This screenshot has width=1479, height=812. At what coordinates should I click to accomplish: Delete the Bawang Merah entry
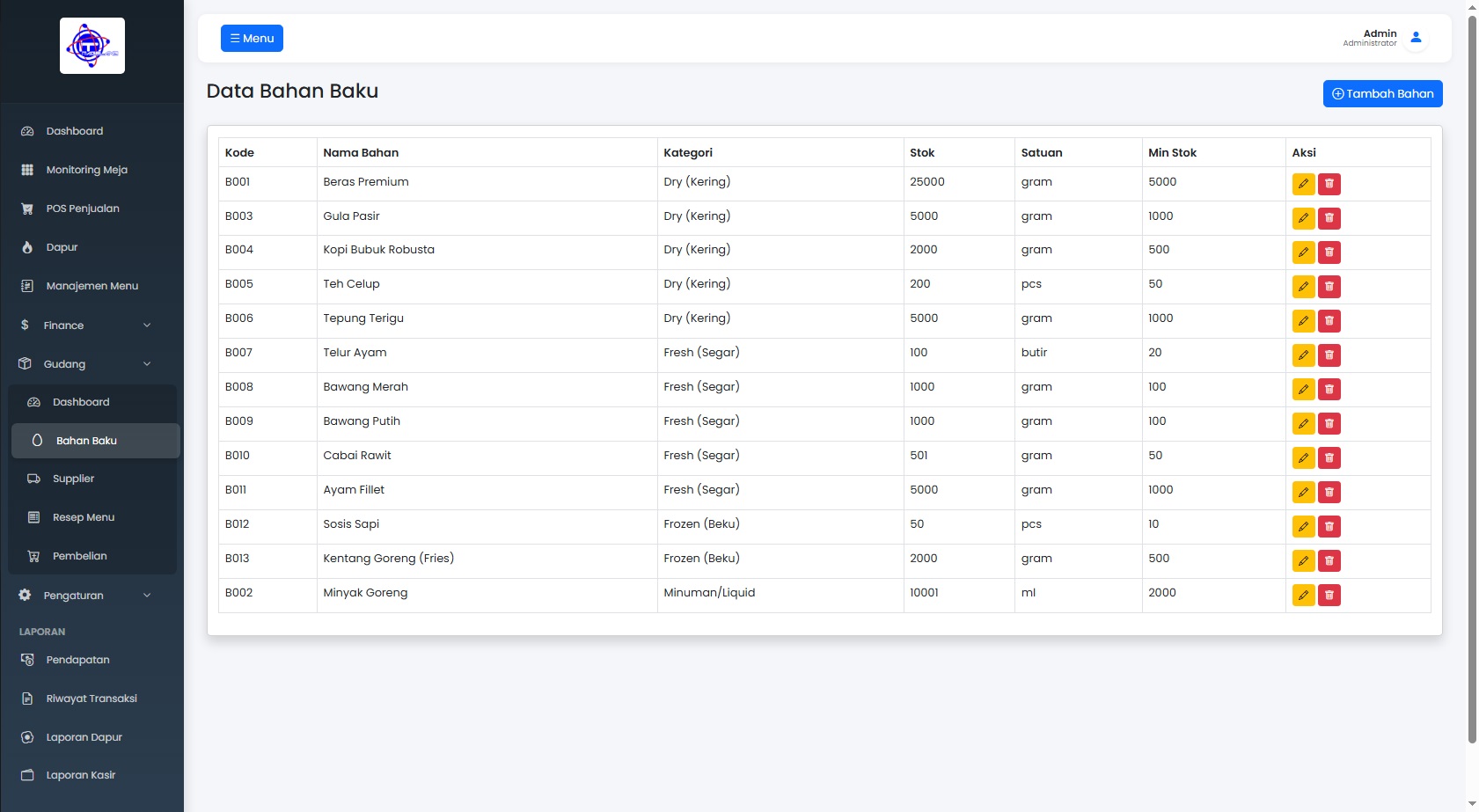pyautogui.click(x=1329, y=390)
